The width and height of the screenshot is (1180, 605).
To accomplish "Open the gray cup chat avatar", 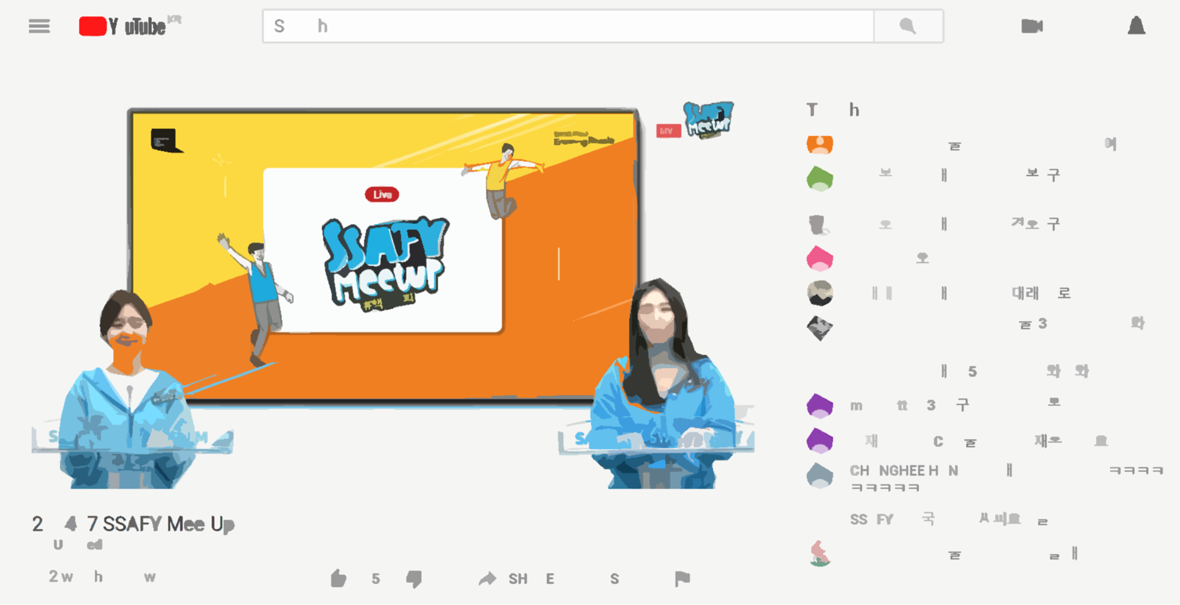I will [x=819, y=224].
